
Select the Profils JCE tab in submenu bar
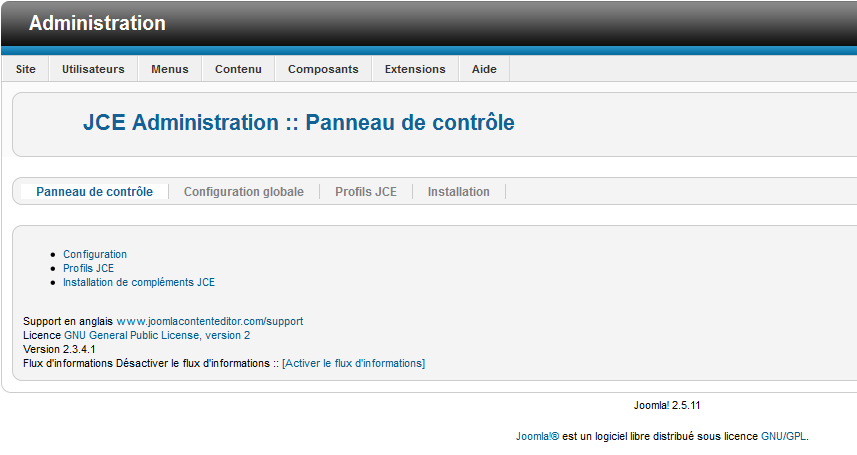pos(366,192)
